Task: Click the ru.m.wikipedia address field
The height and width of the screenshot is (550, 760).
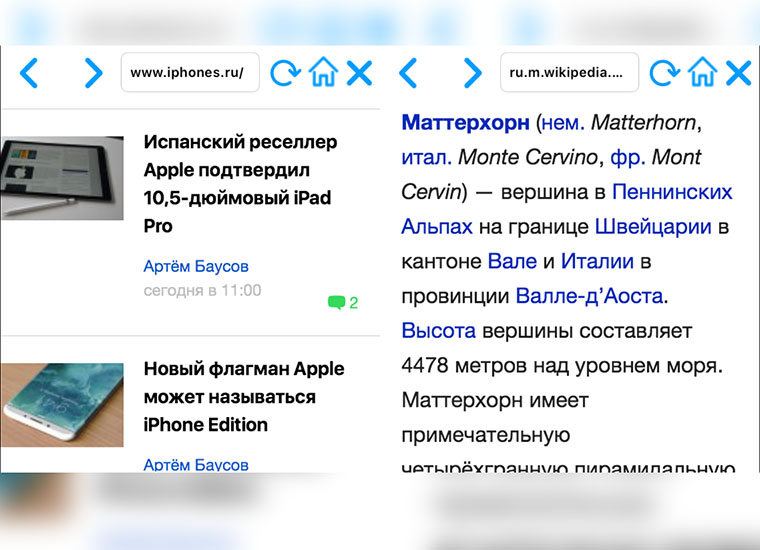Action: tap(569, 72)
